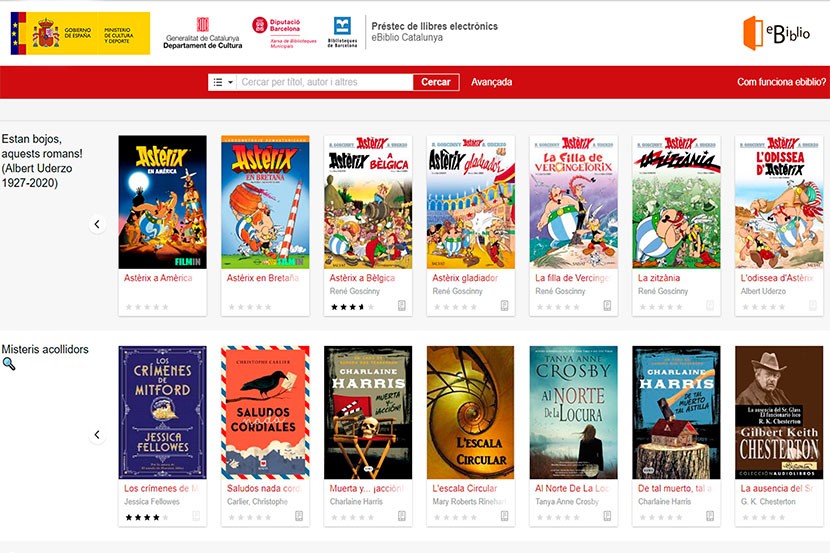Open the Misteris acollidors category heading
The image size is (830, 553).
click(x=45, y=349)
